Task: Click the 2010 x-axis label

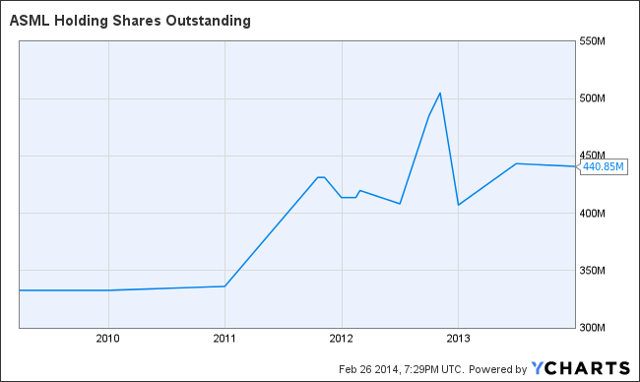Action: (x=108, y=338)
